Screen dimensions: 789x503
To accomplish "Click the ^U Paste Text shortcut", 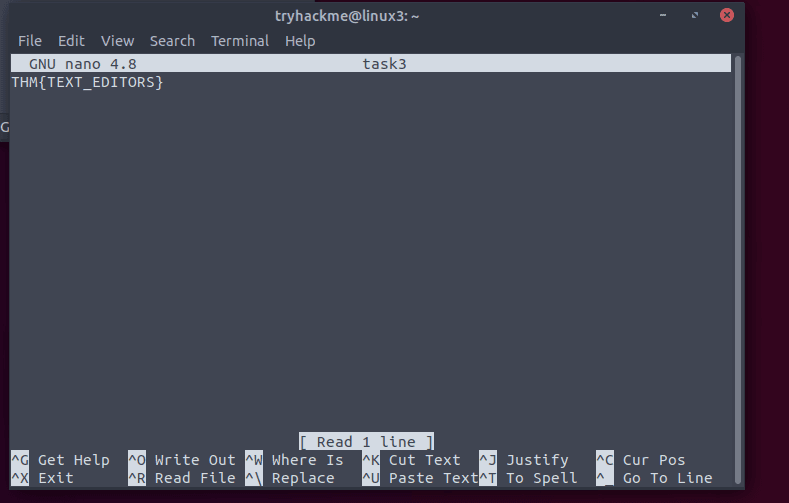I will (420, 478).
